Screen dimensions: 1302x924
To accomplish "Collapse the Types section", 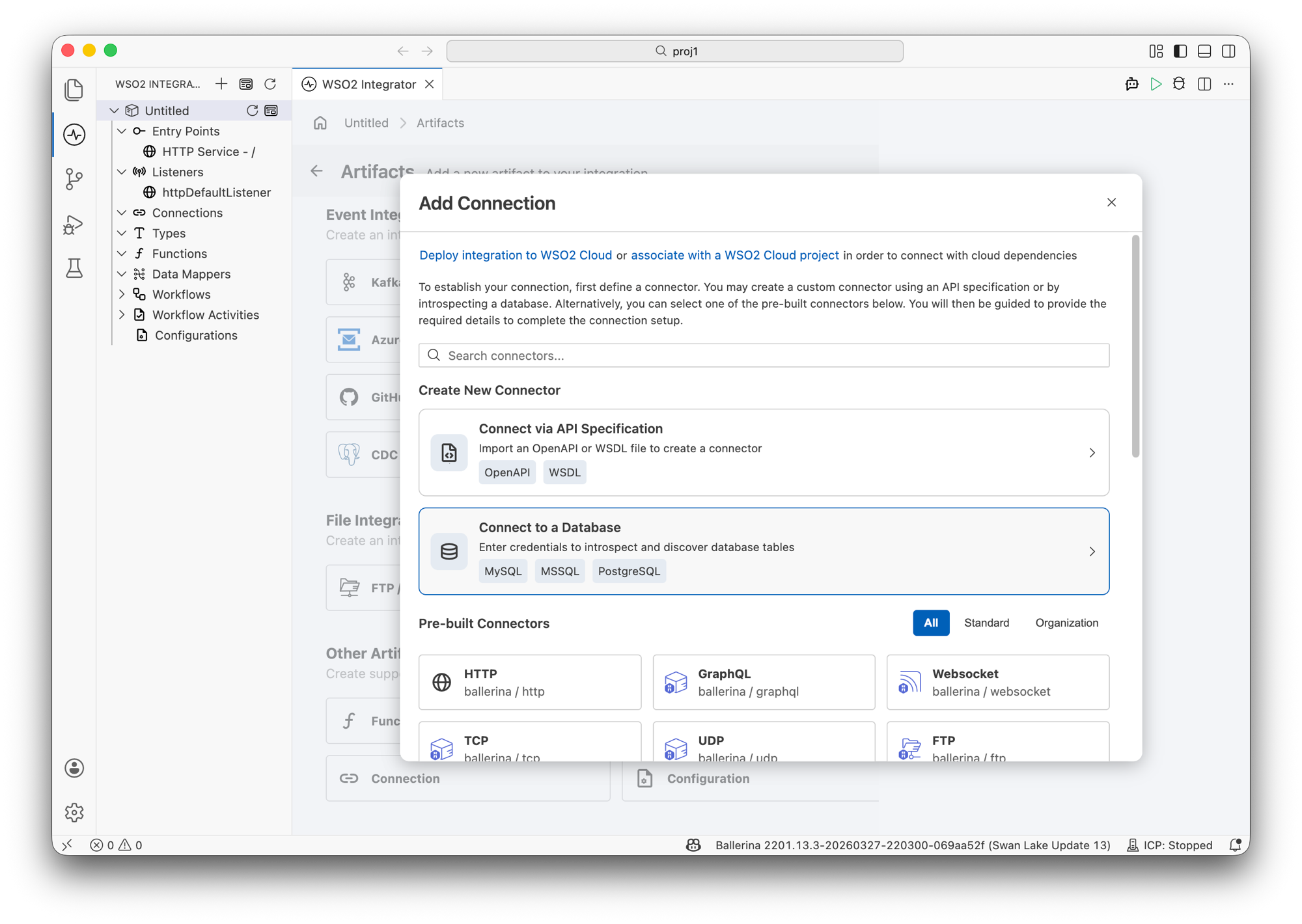I will [x=122, y=233].
